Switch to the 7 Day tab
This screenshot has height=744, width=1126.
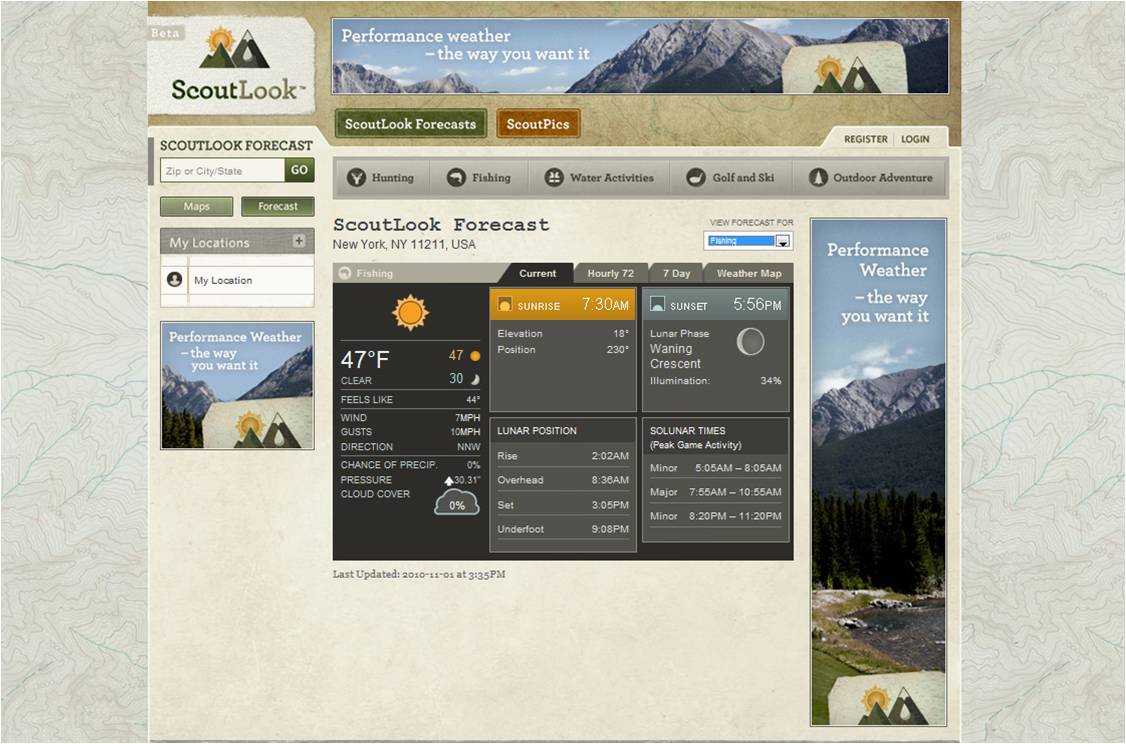pos(676,274)
